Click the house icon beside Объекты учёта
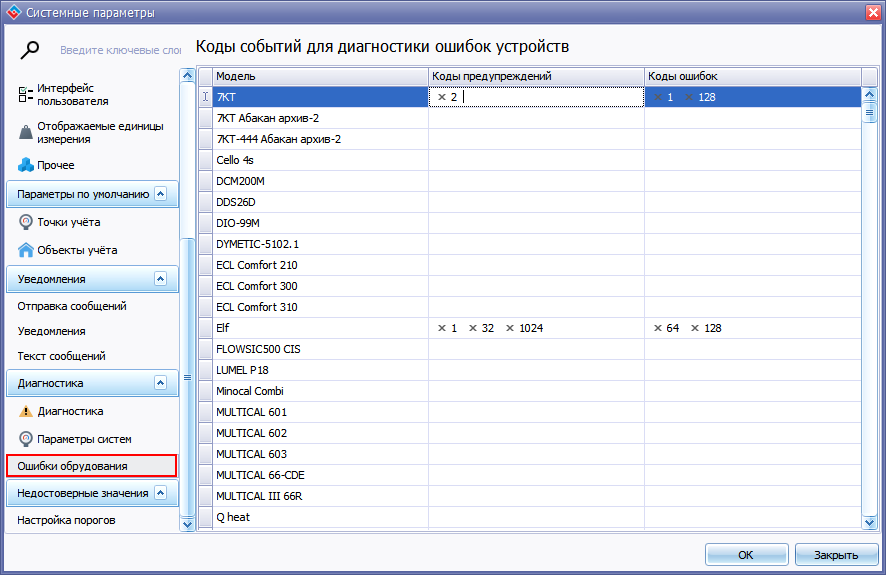Viewport: 886px width, 575px height. 25,250
